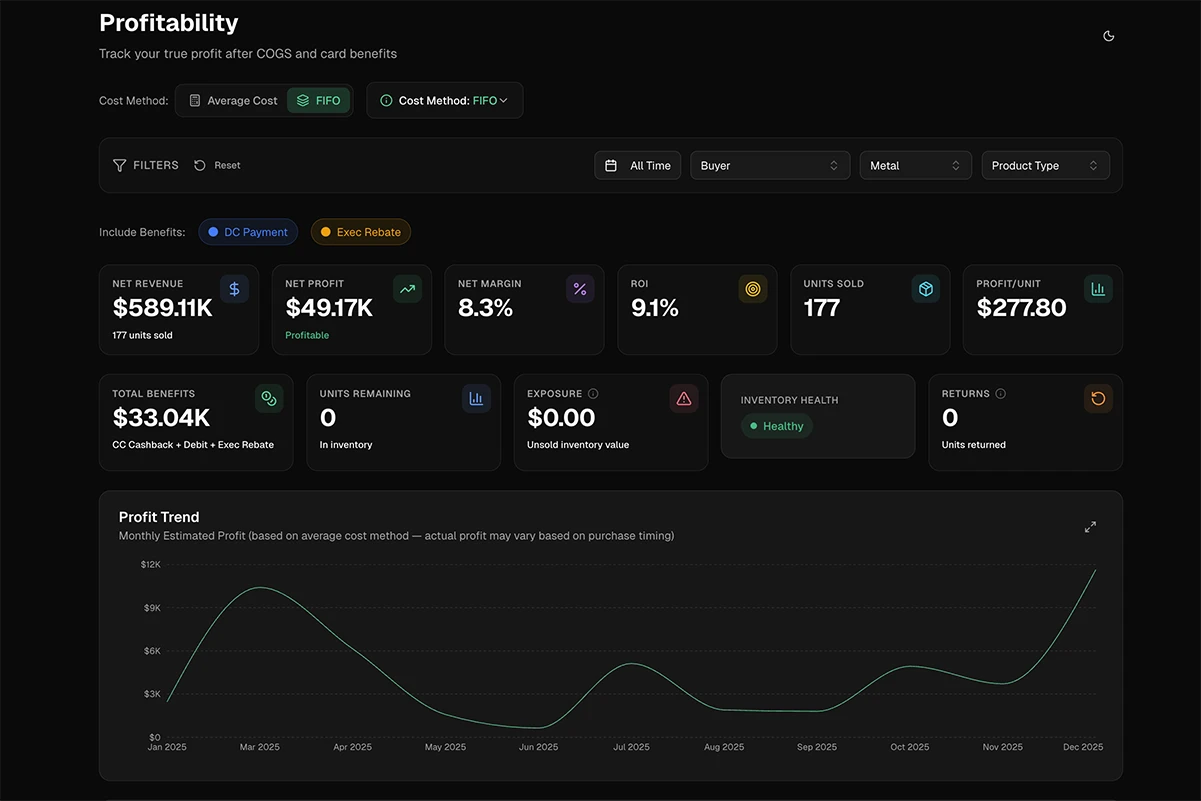Toggle the Exec Rebate benefit pill
Viewport: 1201px width, 801px height.
pos(360,231)
